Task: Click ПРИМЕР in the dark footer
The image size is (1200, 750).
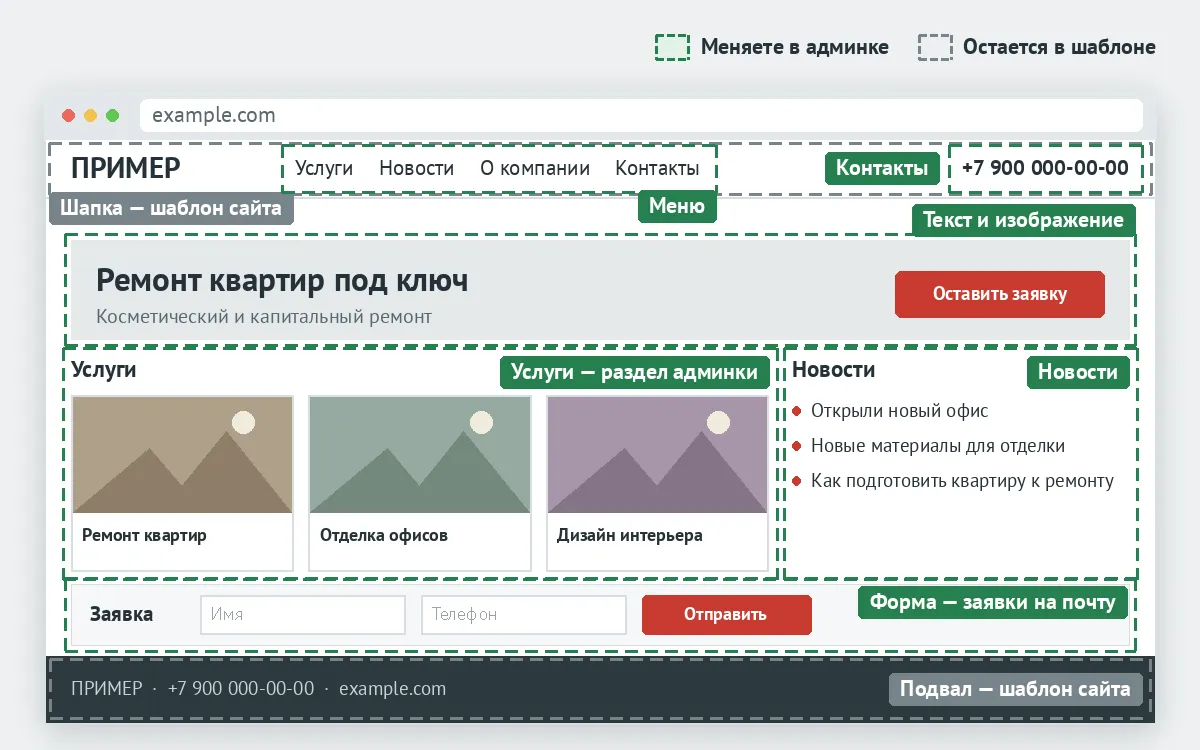Action: 107,689
